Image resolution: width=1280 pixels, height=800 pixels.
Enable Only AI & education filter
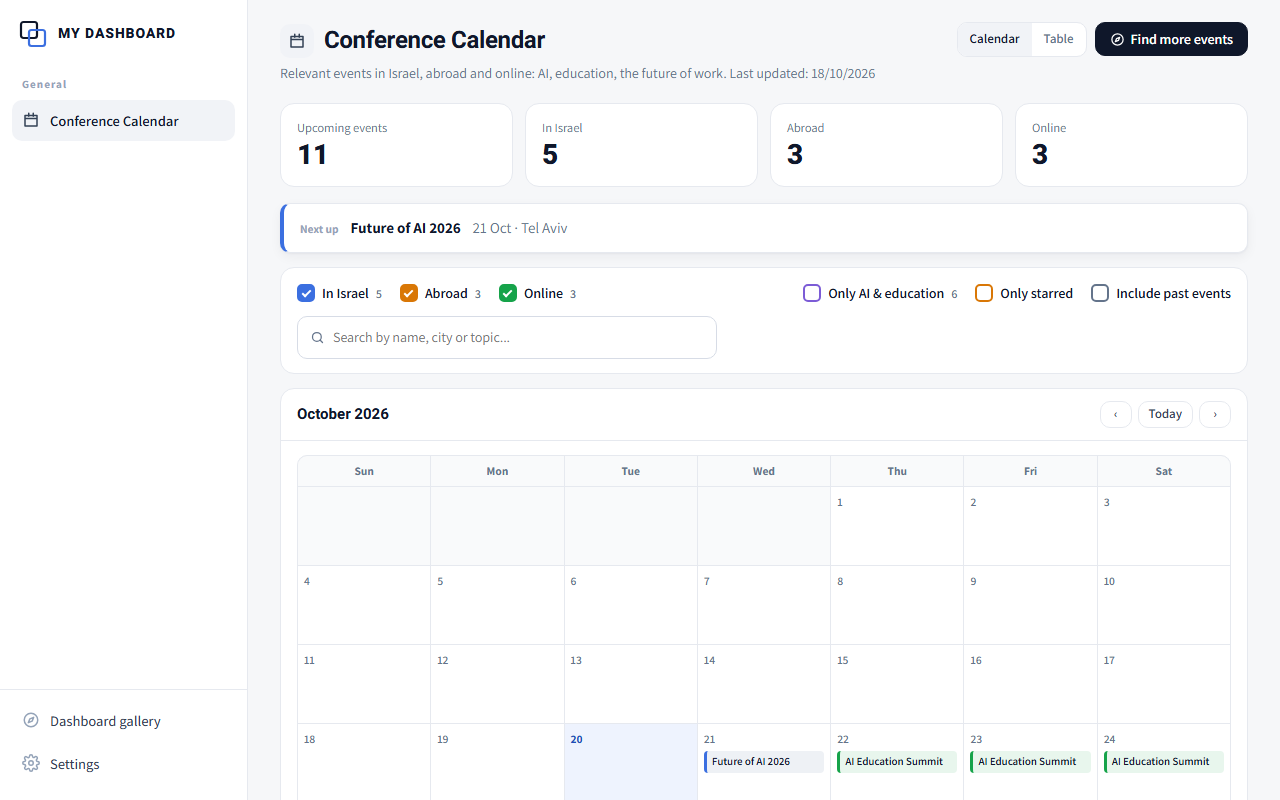tap(812, 293)
